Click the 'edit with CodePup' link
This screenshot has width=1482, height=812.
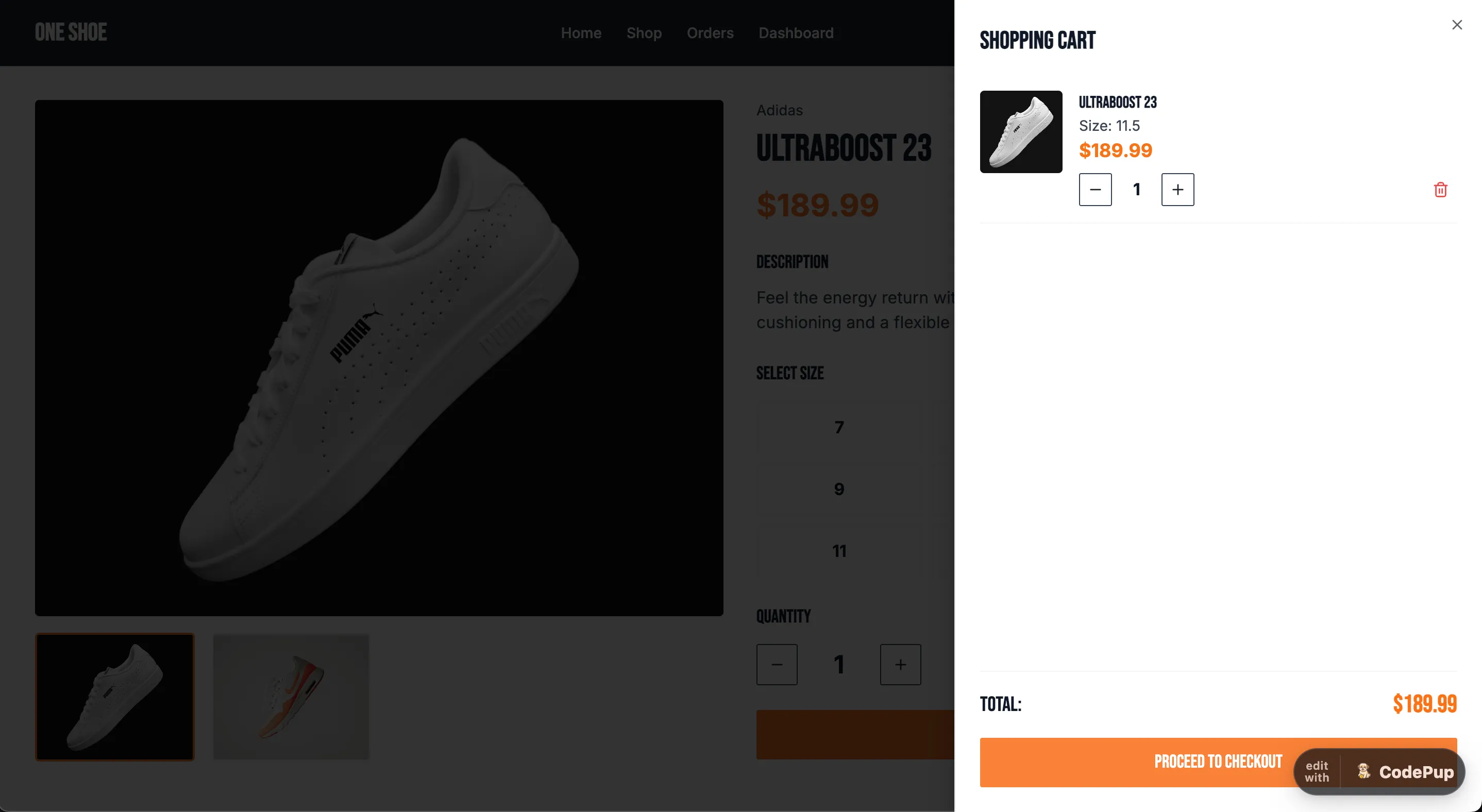pyautogui.click(x=1317, y=771)
